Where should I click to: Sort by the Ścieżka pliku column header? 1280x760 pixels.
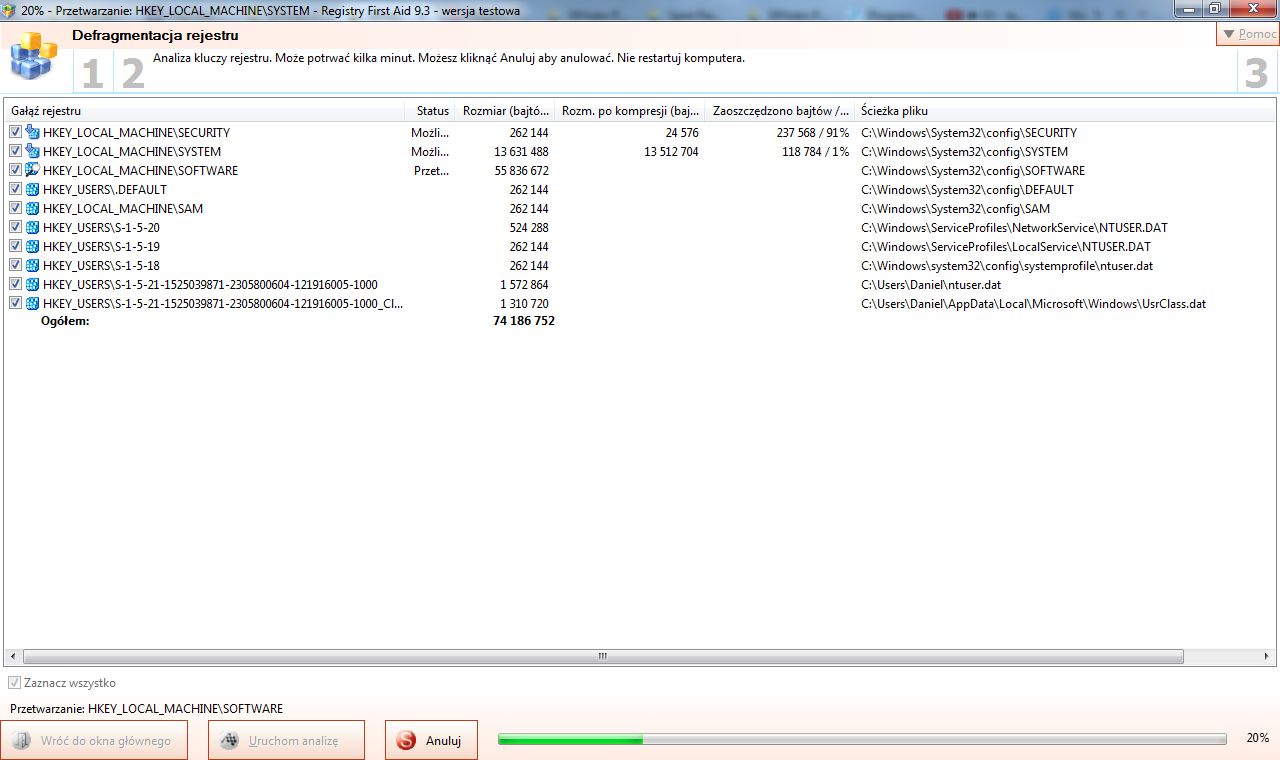1065,111
